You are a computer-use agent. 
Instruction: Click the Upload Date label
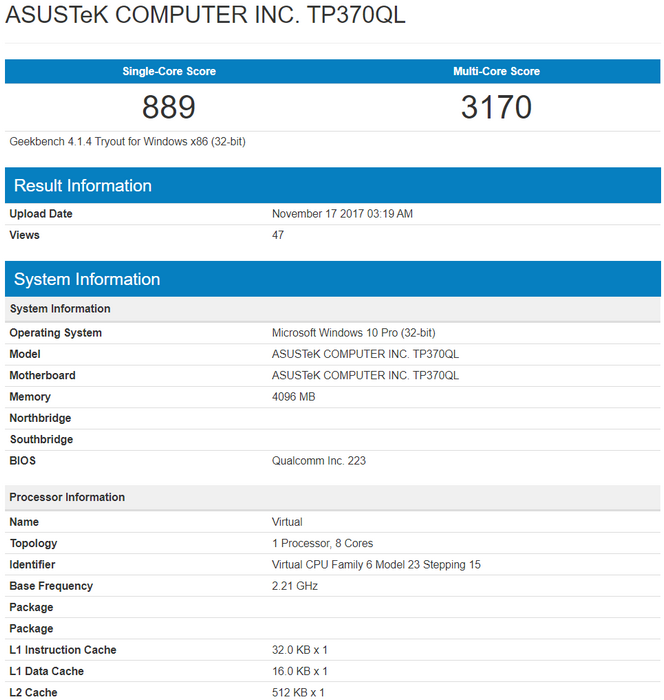point(41,214)
